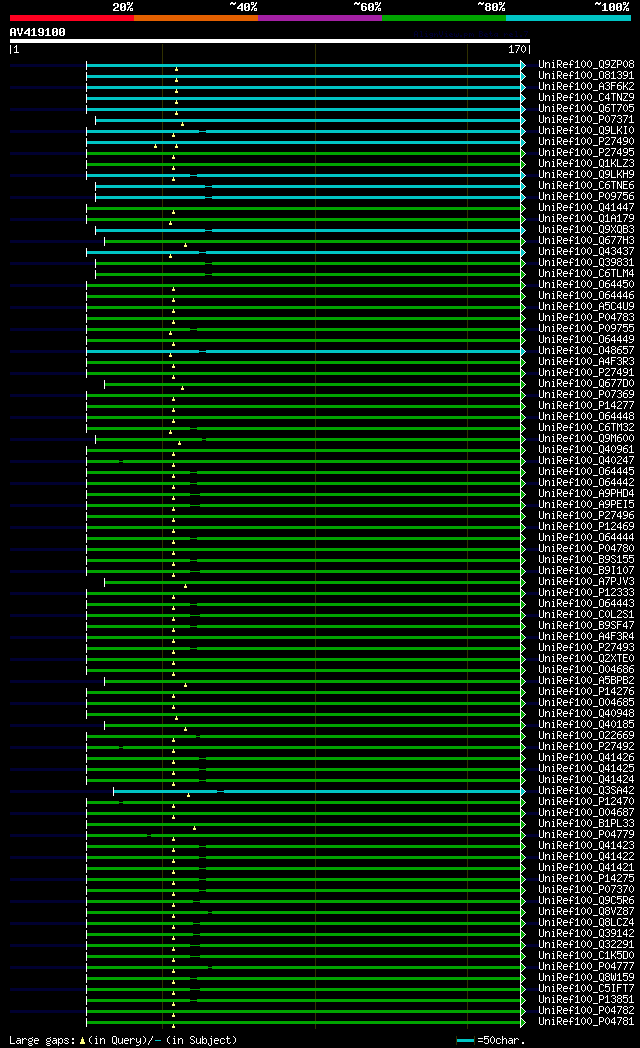Choose the UniRef100_P12333 entry
This screenshot has width=640, height=1048.
[587, 593]
